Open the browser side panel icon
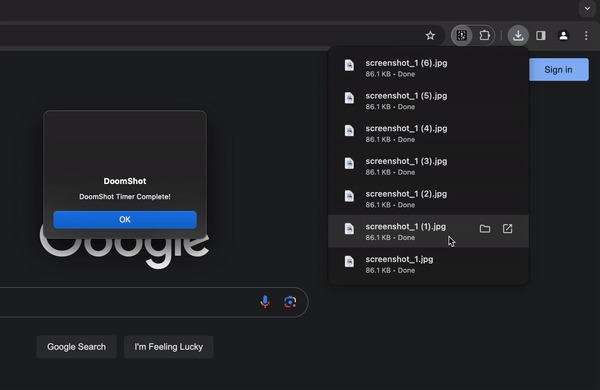The height and width of the screenshot is (390, 600). coord(541,36)
